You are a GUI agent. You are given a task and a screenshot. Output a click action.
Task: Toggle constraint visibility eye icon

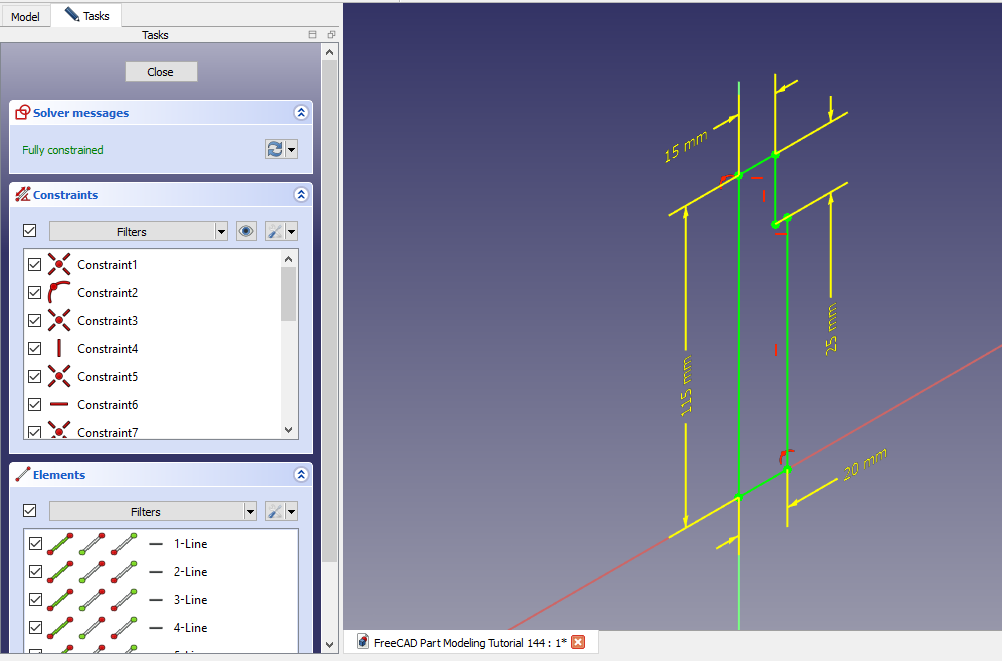246,231
